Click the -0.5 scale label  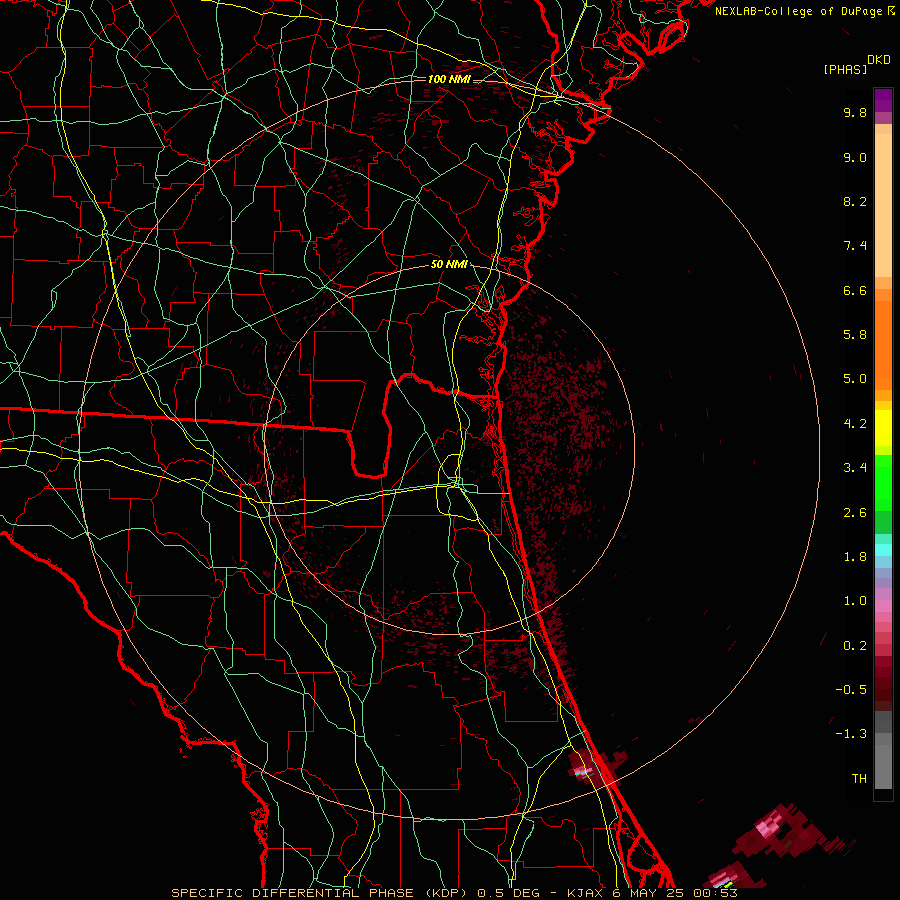(x=851, y=690)
